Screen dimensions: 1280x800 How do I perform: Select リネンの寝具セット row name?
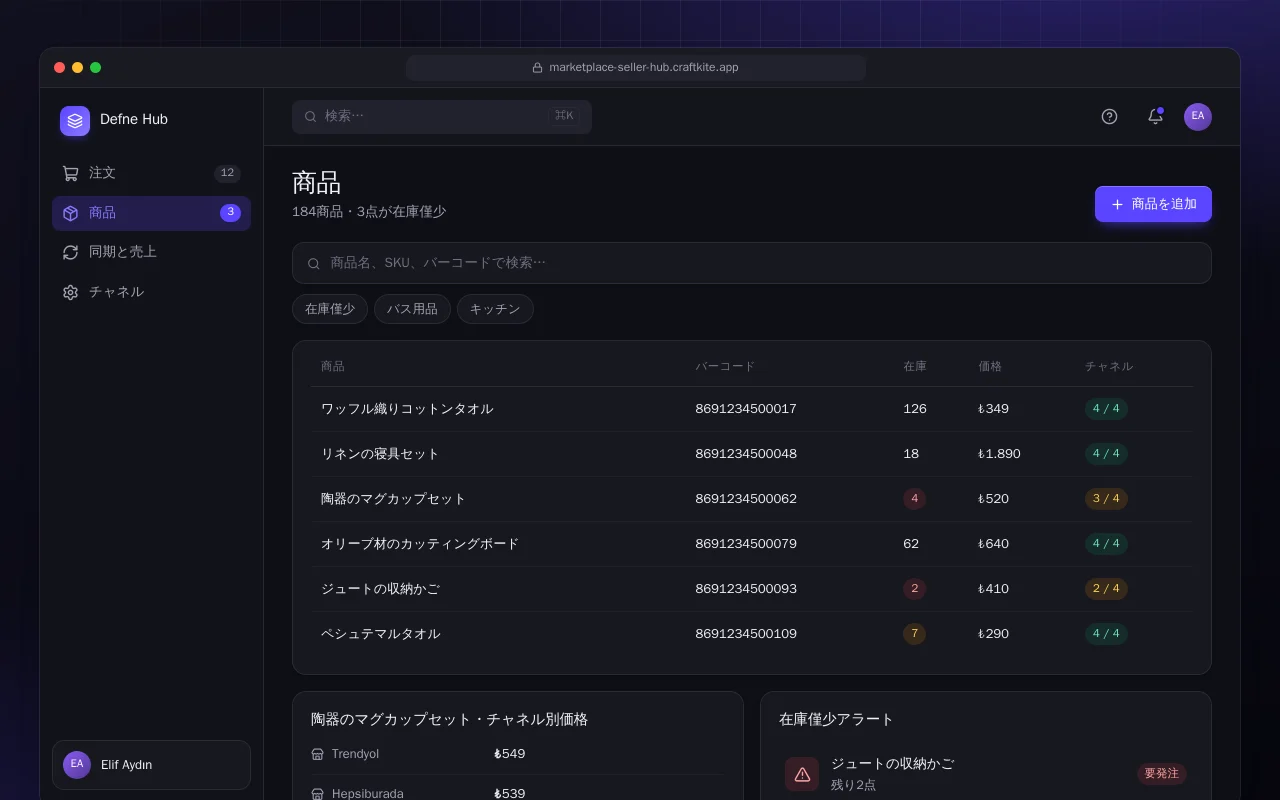pyautogui.click(x=380, y=454)
